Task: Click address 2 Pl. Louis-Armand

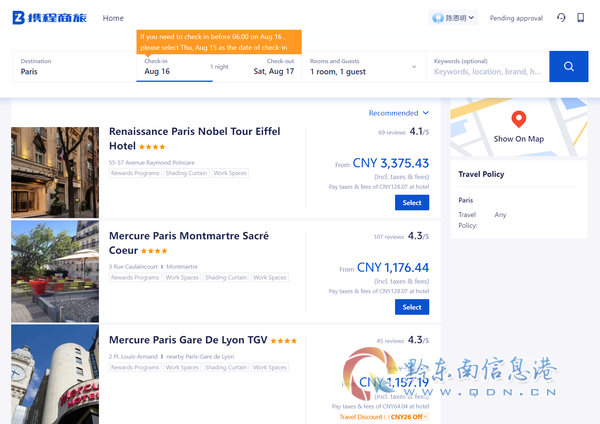Action: coord(133,357)
